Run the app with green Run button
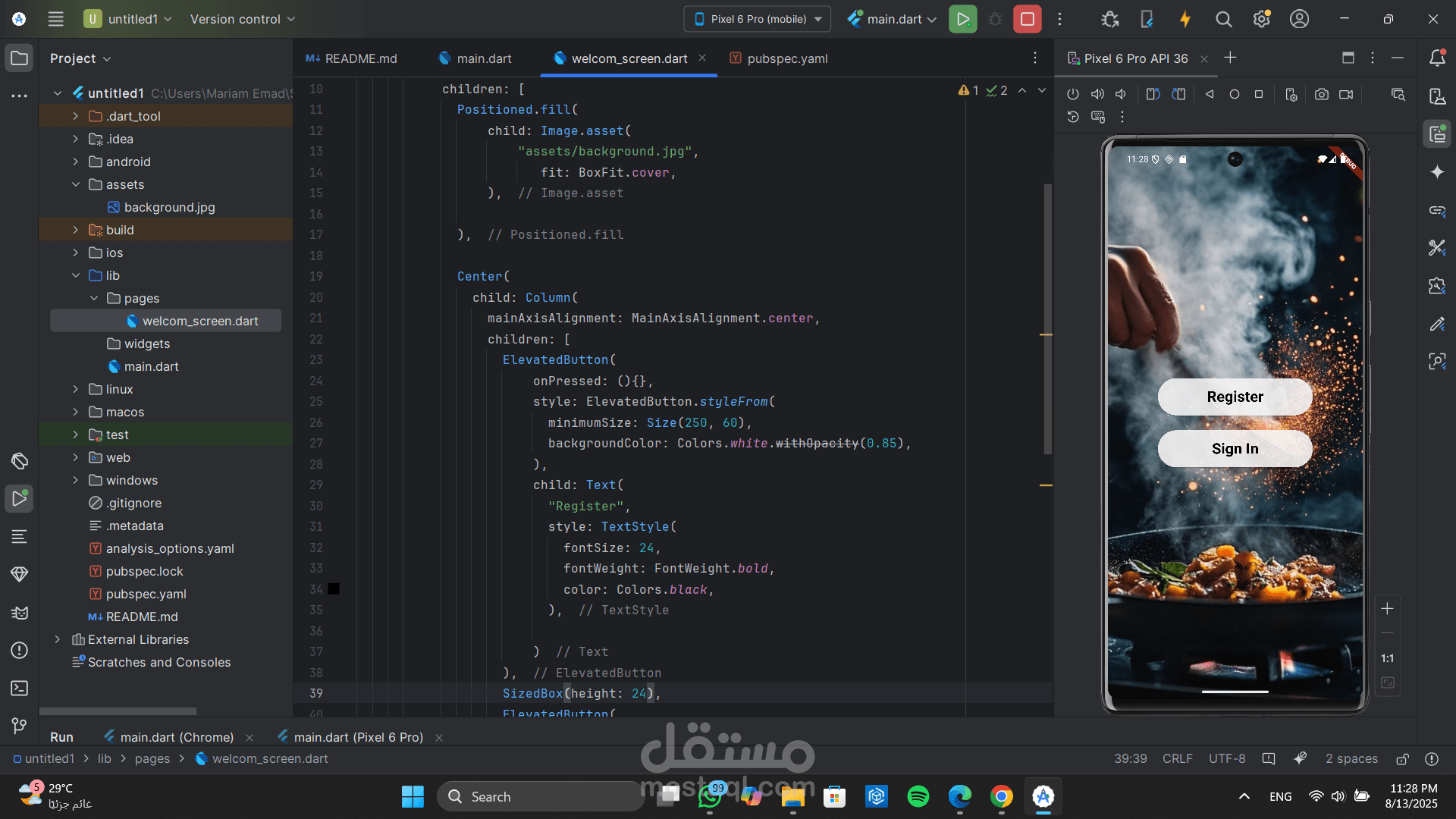Image resolution: width=1456 pixels, height=819 pixels. (x=962, y=19)
